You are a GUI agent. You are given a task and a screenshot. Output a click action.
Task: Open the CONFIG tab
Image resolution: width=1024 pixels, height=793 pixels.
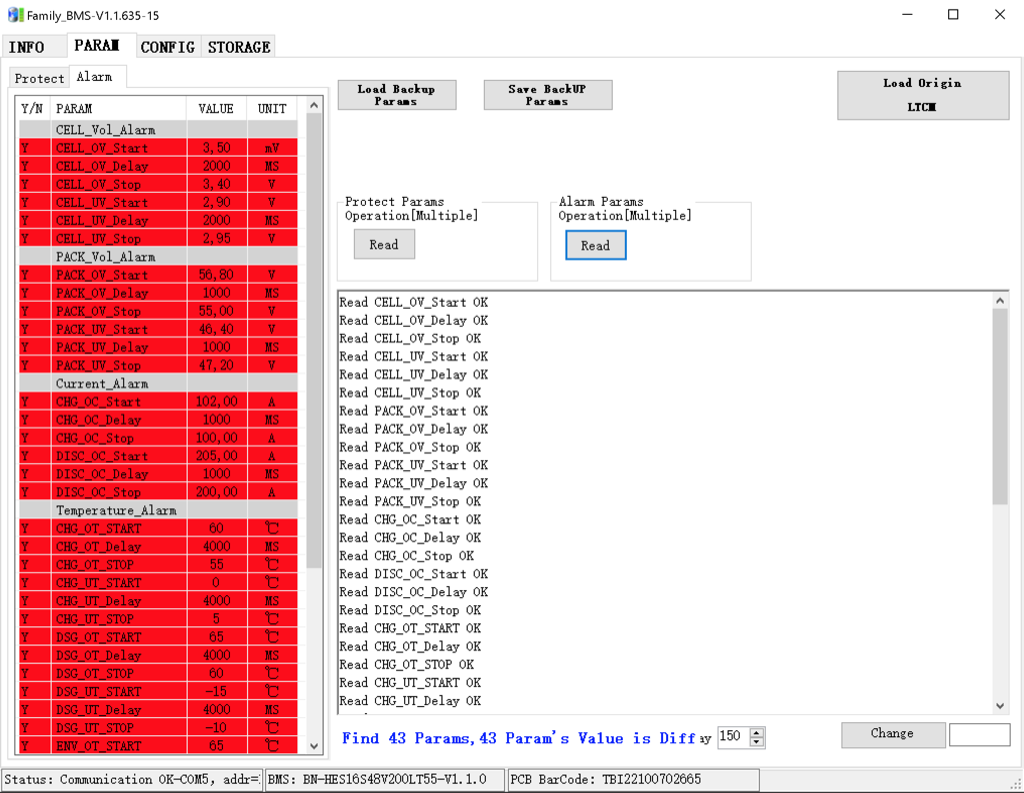[168, 47]
